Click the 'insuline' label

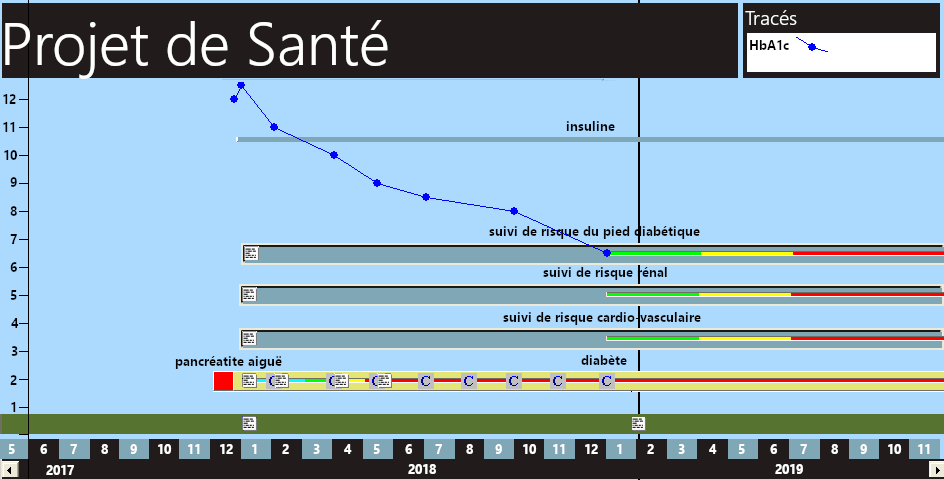pyautogui.click(x=590, y=126)
